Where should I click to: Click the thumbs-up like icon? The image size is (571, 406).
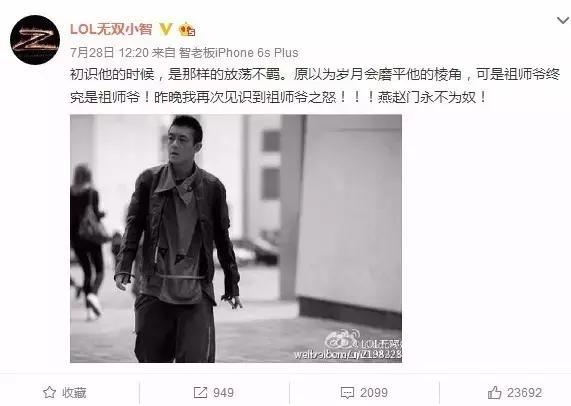pyautogui.click(x=495, y=393)
